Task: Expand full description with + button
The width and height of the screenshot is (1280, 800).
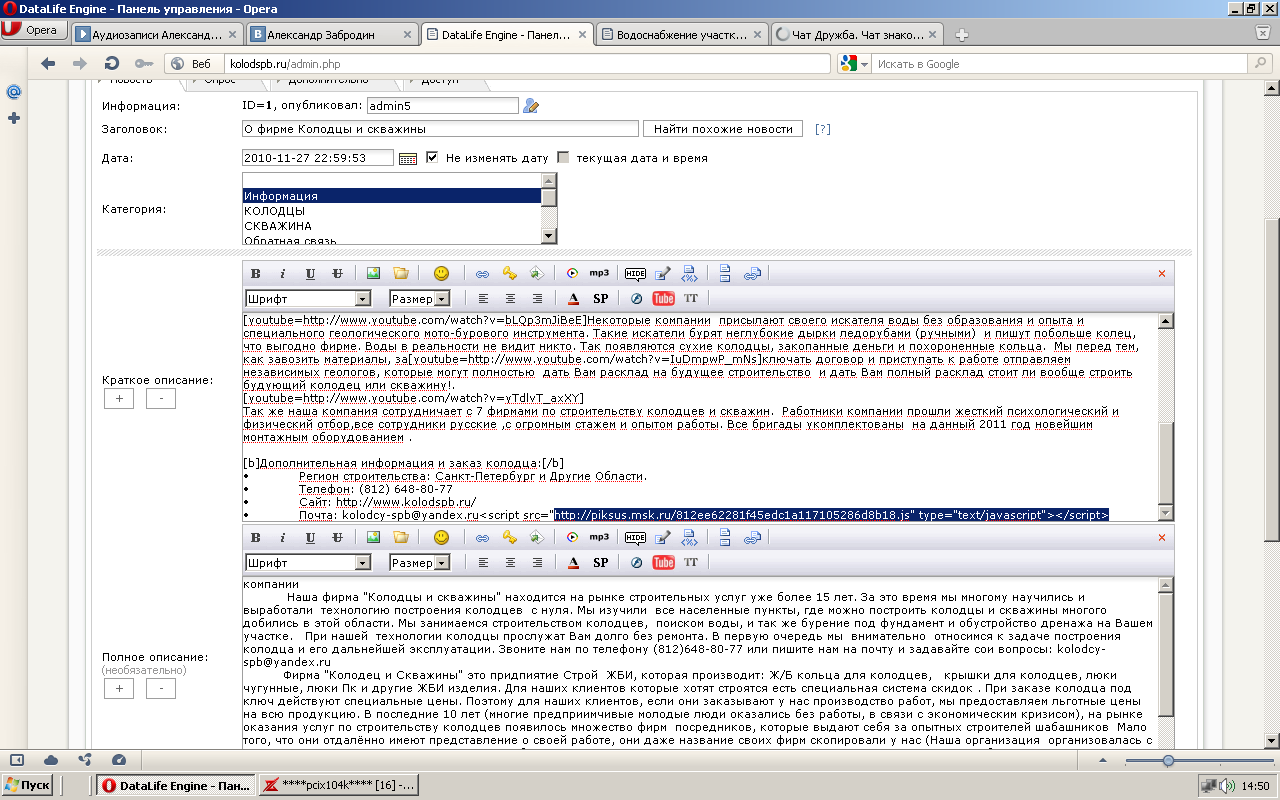Action: click(x=118, y=689)
